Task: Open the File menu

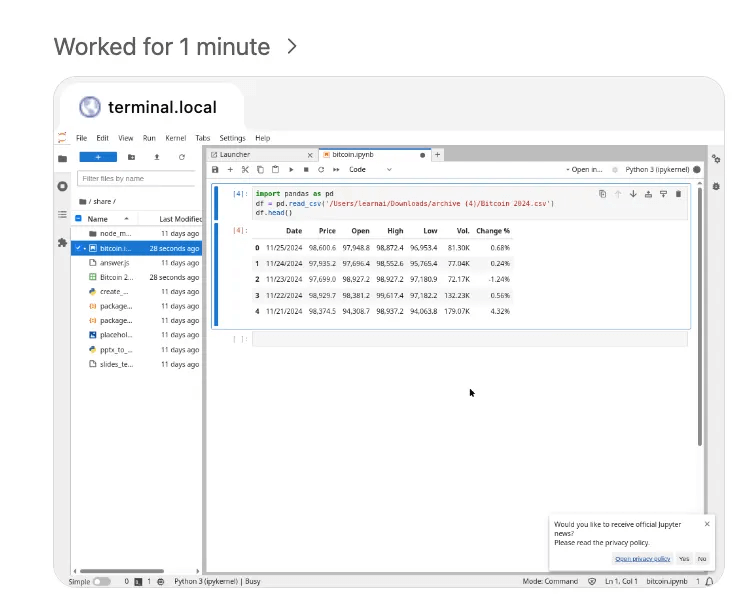Action: tap(81, 138)
